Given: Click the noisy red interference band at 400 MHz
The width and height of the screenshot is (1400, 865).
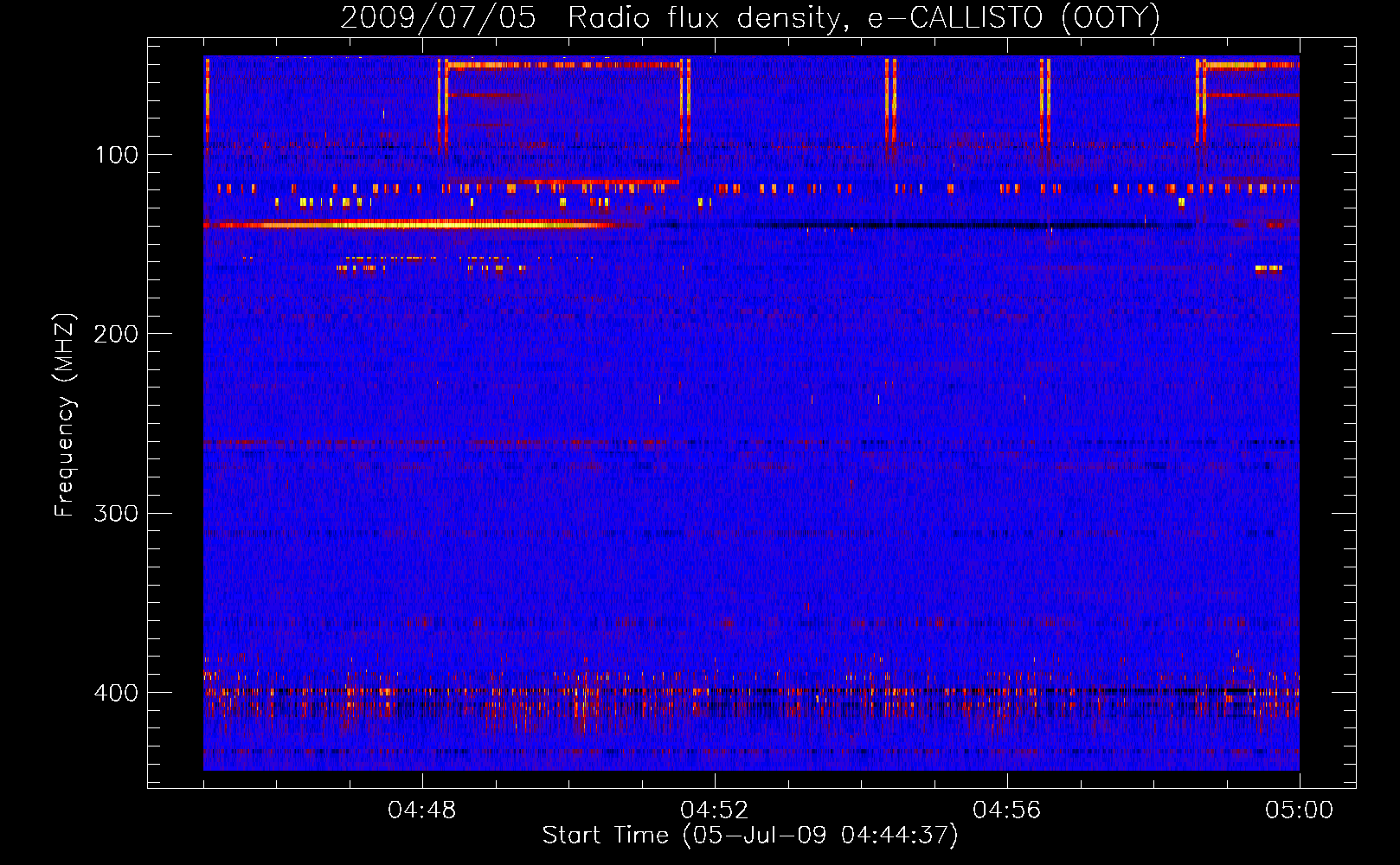Looking at the screenshot, I should coord(751,692).
